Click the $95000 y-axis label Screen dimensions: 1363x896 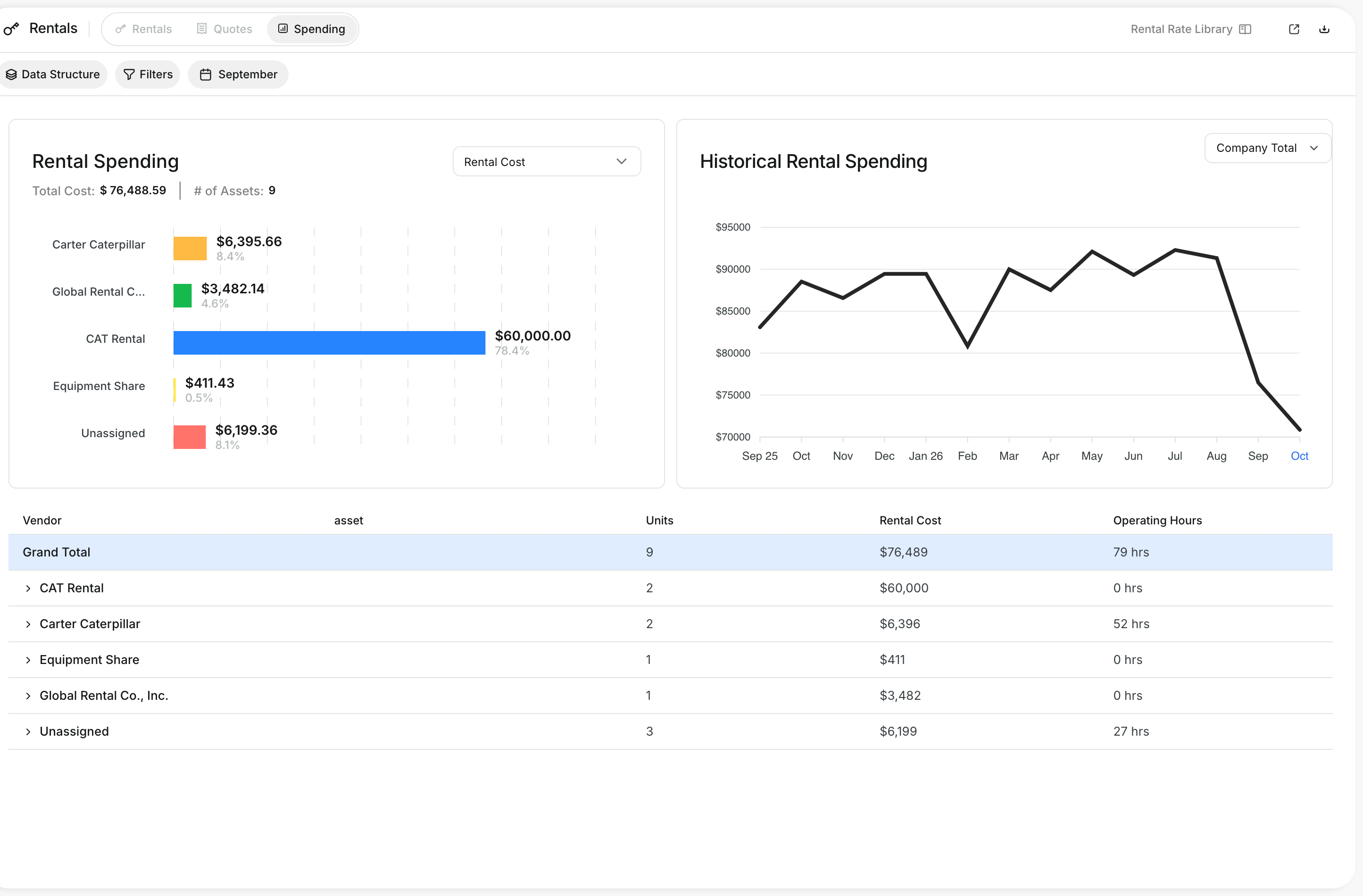click(x=732, y=227)
